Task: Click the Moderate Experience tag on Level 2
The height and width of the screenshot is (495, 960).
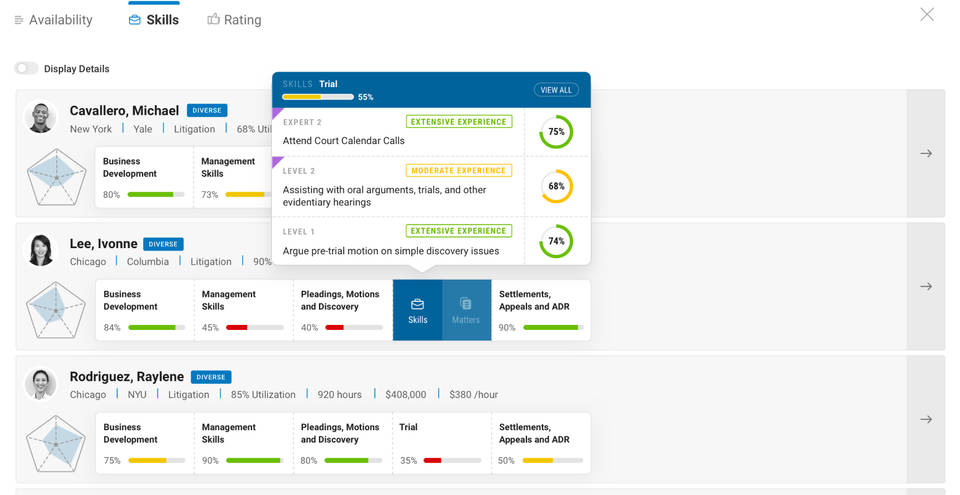Action: [459, 170]
